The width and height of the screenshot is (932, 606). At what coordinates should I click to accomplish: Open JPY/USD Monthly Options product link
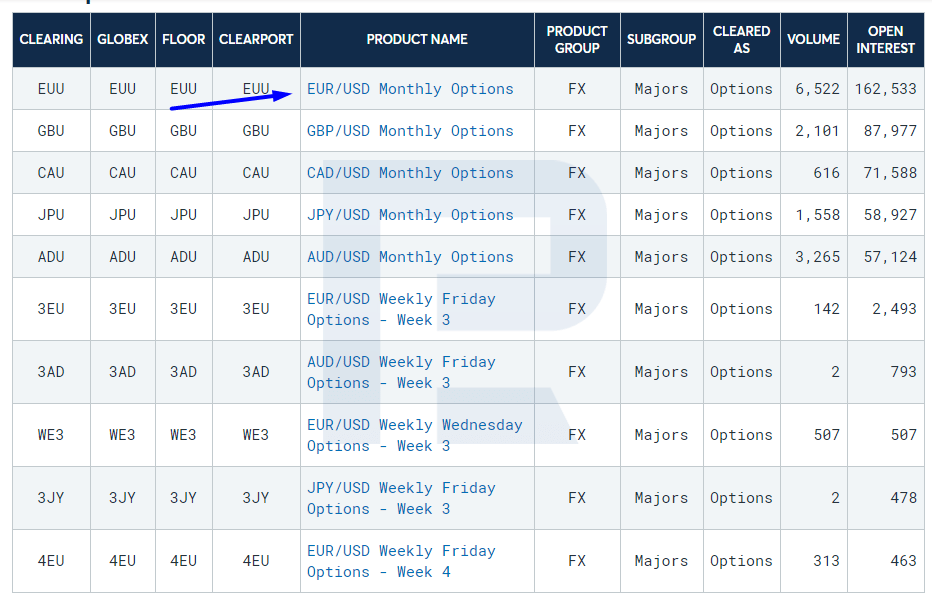[410, 215]
